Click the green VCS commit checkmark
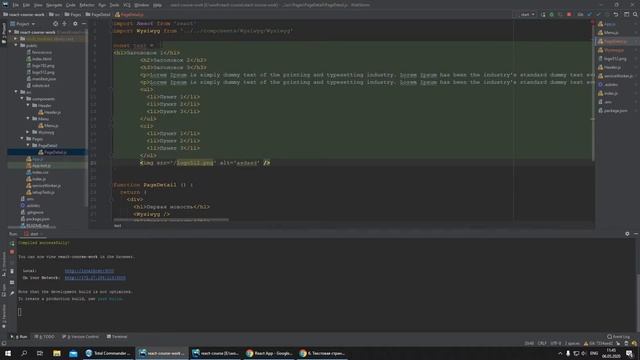Image resolution: width=640 pixels, height=360 pixels. 598,14
